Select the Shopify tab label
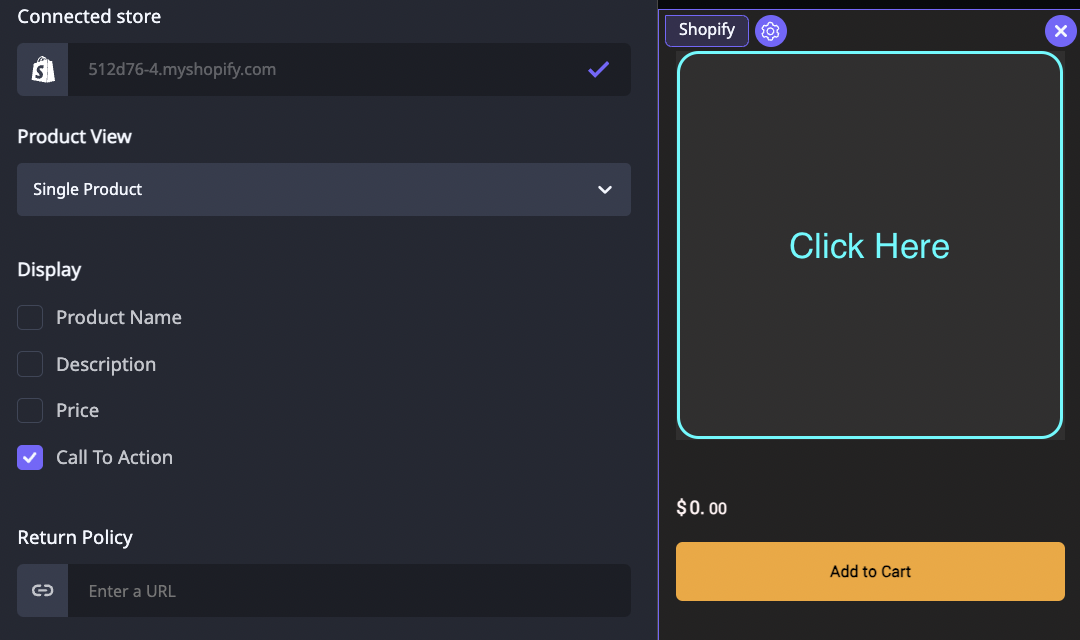Screen dimensions: 1080x640 [706, 31]
